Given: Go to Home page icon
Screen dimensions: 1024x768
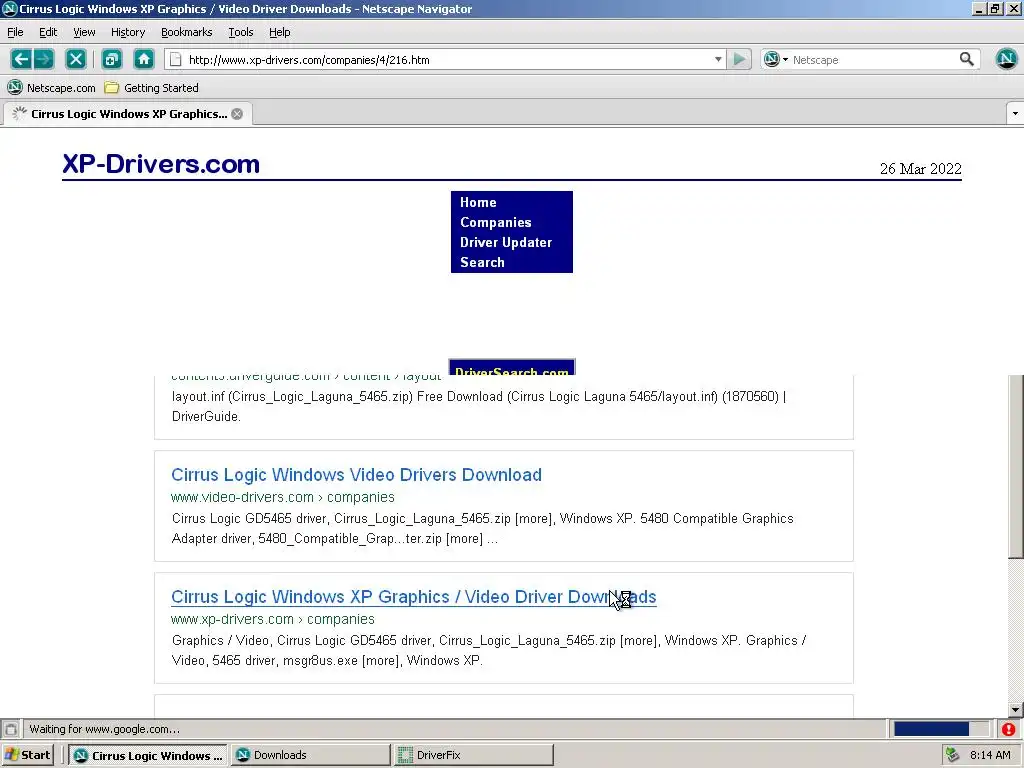Looking at the screenshot, I should [x=144, y=59].
